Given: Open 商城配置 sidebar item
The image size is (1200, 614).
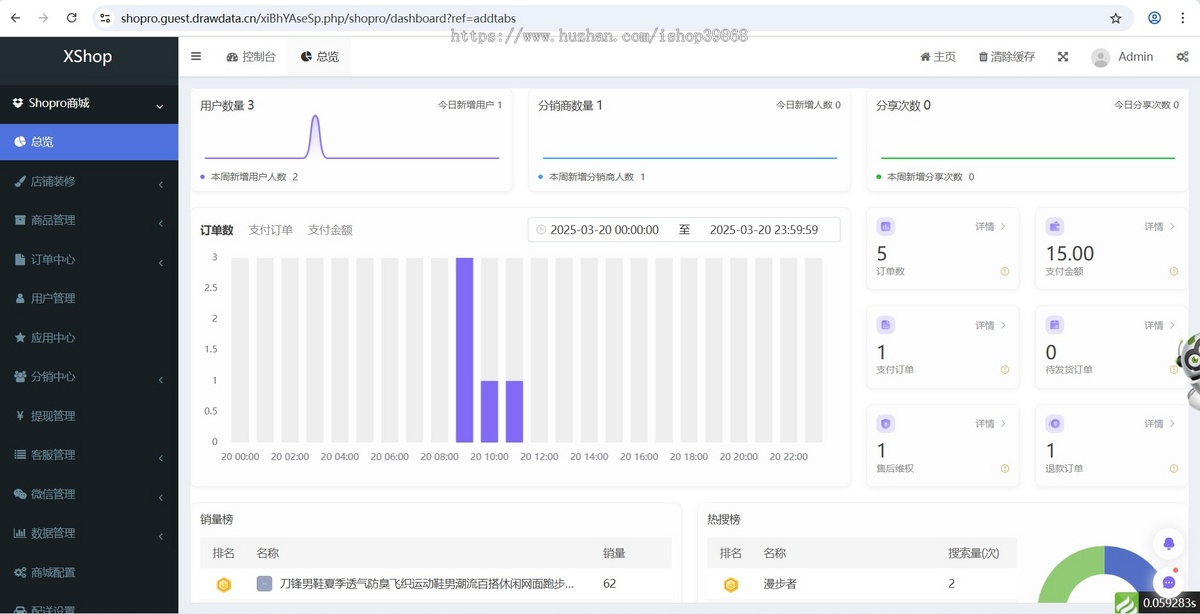Looking at the screenshot, I should pyautogui.click(x=89, y=572).
